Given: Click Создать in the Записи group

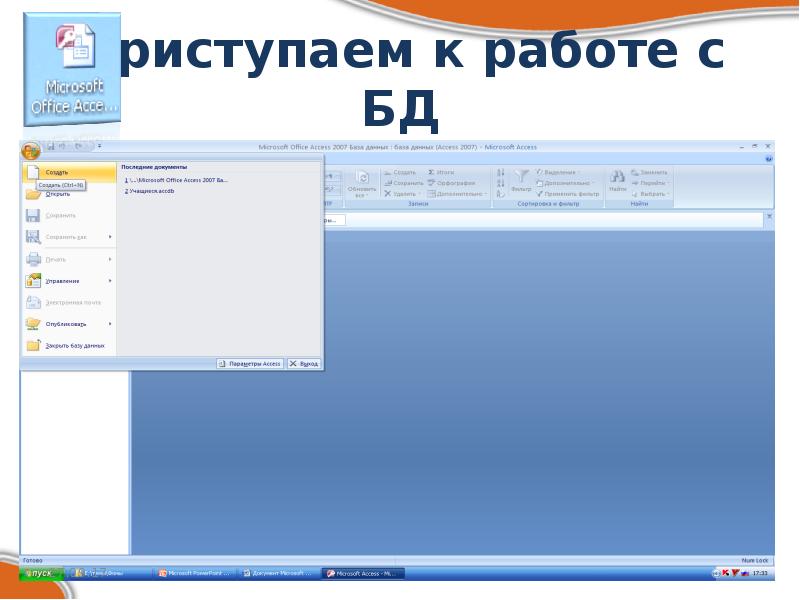Looking at the screenshot, I should coord(400,172).
